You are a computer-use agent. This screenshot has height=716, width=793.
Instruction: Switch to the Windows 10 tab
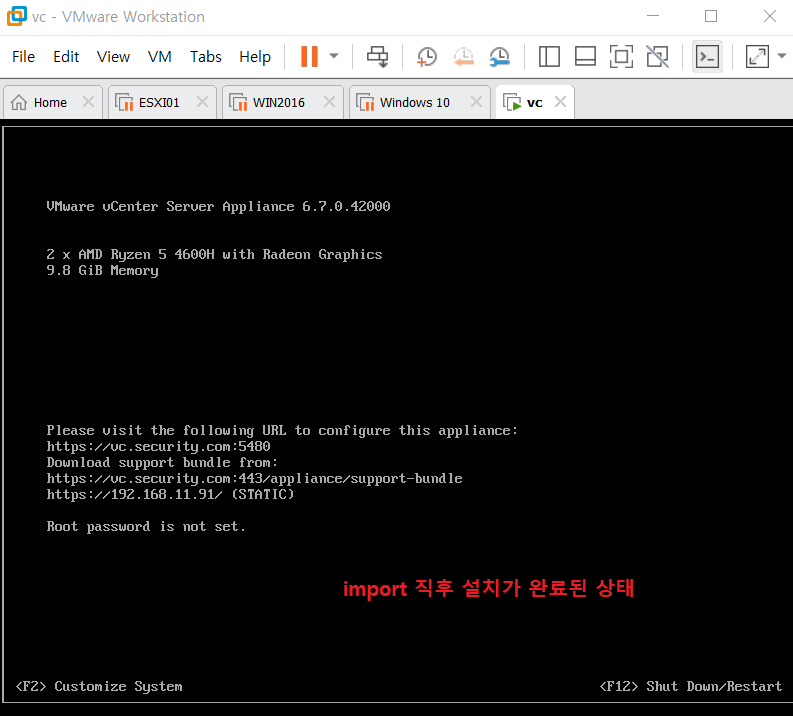419,103
